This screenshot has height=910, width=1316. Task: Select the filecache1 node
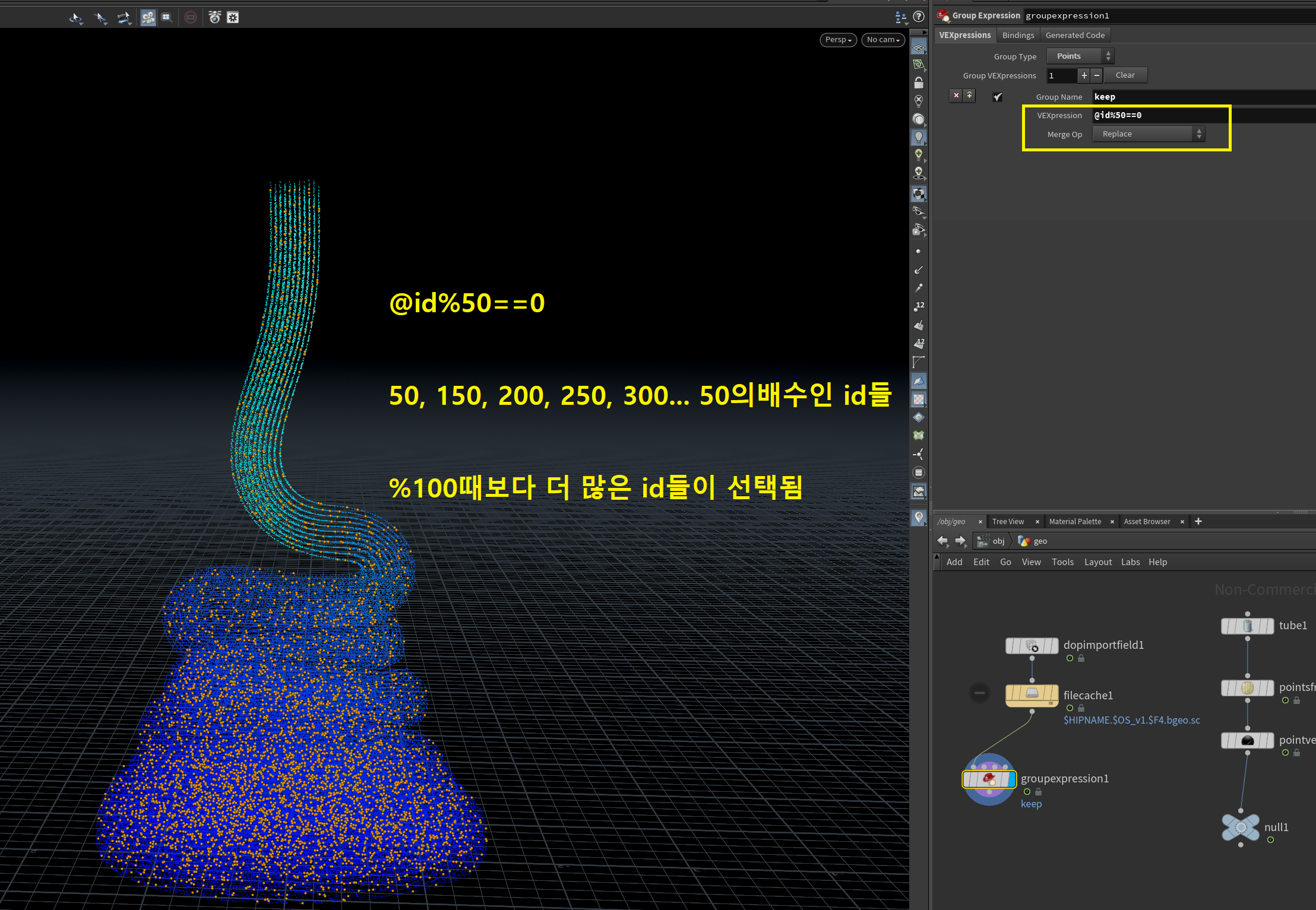pyautogui.click(x=1032, y=693)
